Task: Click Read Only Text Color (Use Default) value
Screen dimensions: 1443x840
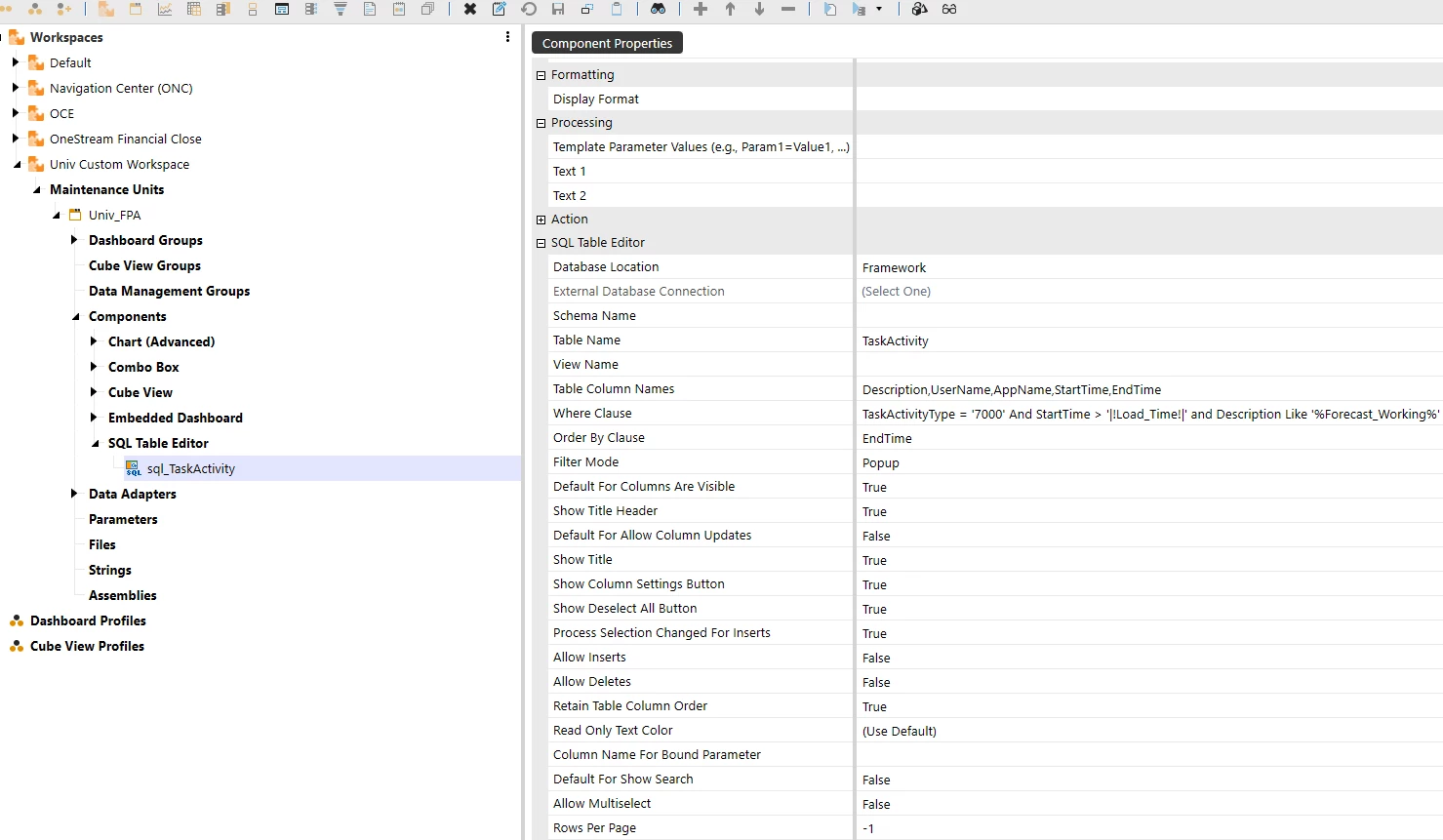Action: [x=899, y=731]
